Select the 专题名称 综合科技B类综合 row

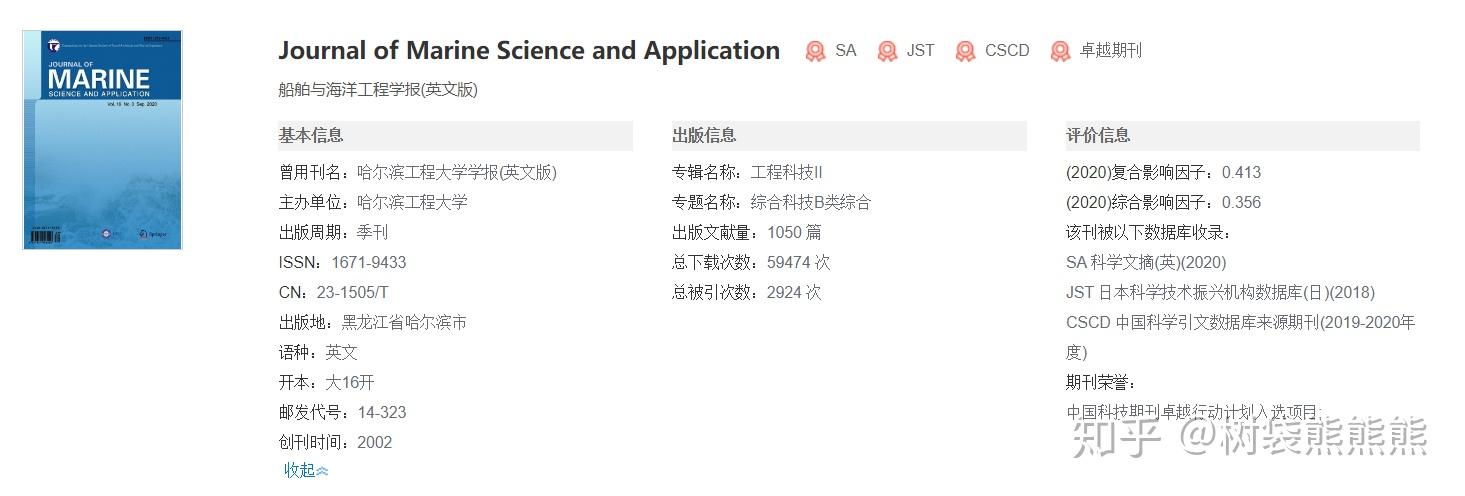click(772, 202)
